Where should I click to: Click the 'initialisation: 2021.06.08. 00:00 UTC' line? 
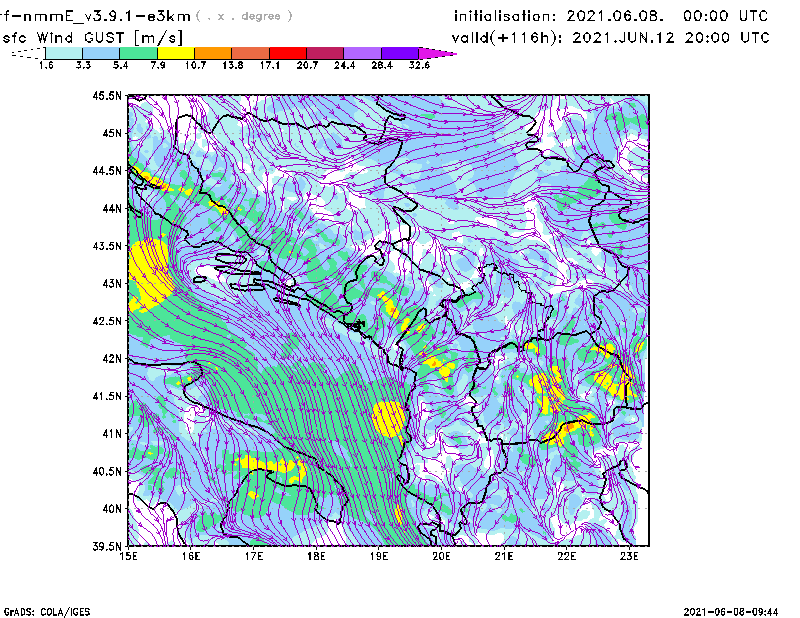pos(611,16)
